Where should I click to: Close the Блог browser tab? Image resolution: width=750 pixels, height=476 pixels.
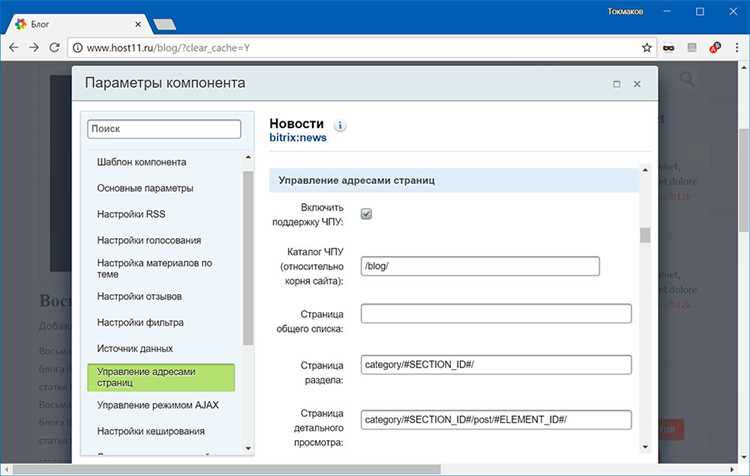coord(138,24)
